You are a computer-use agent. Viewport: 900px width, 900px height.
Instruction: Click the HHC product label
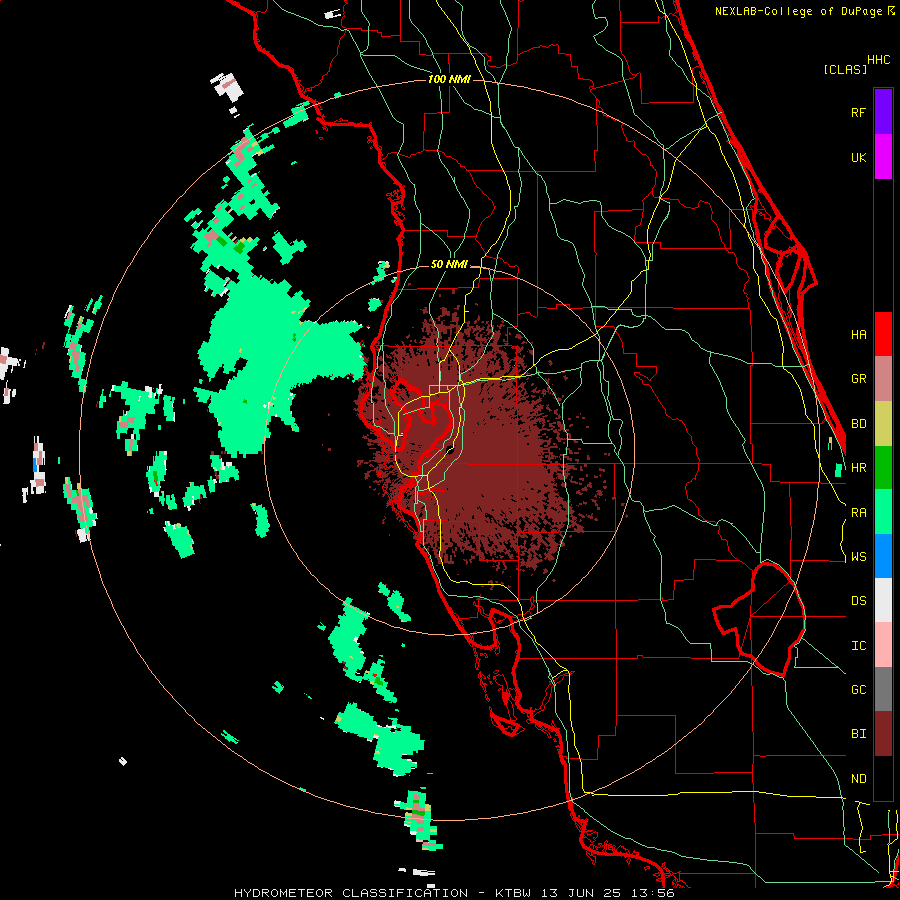pyautogui.click(x=879, y=60)
